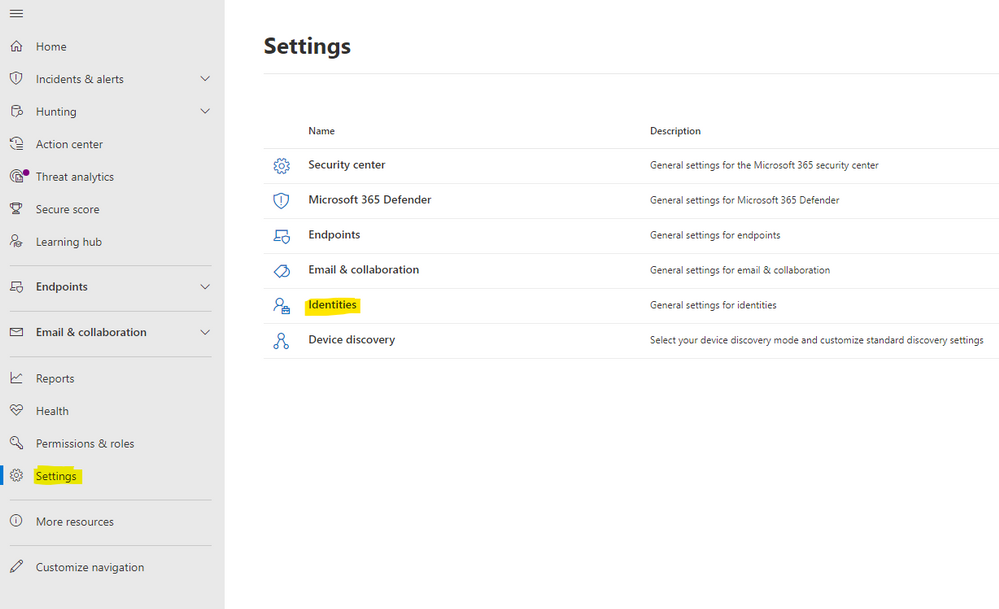Click 'General settings for email & collaboration' text

pyautogui.click(x=740, y=270)
